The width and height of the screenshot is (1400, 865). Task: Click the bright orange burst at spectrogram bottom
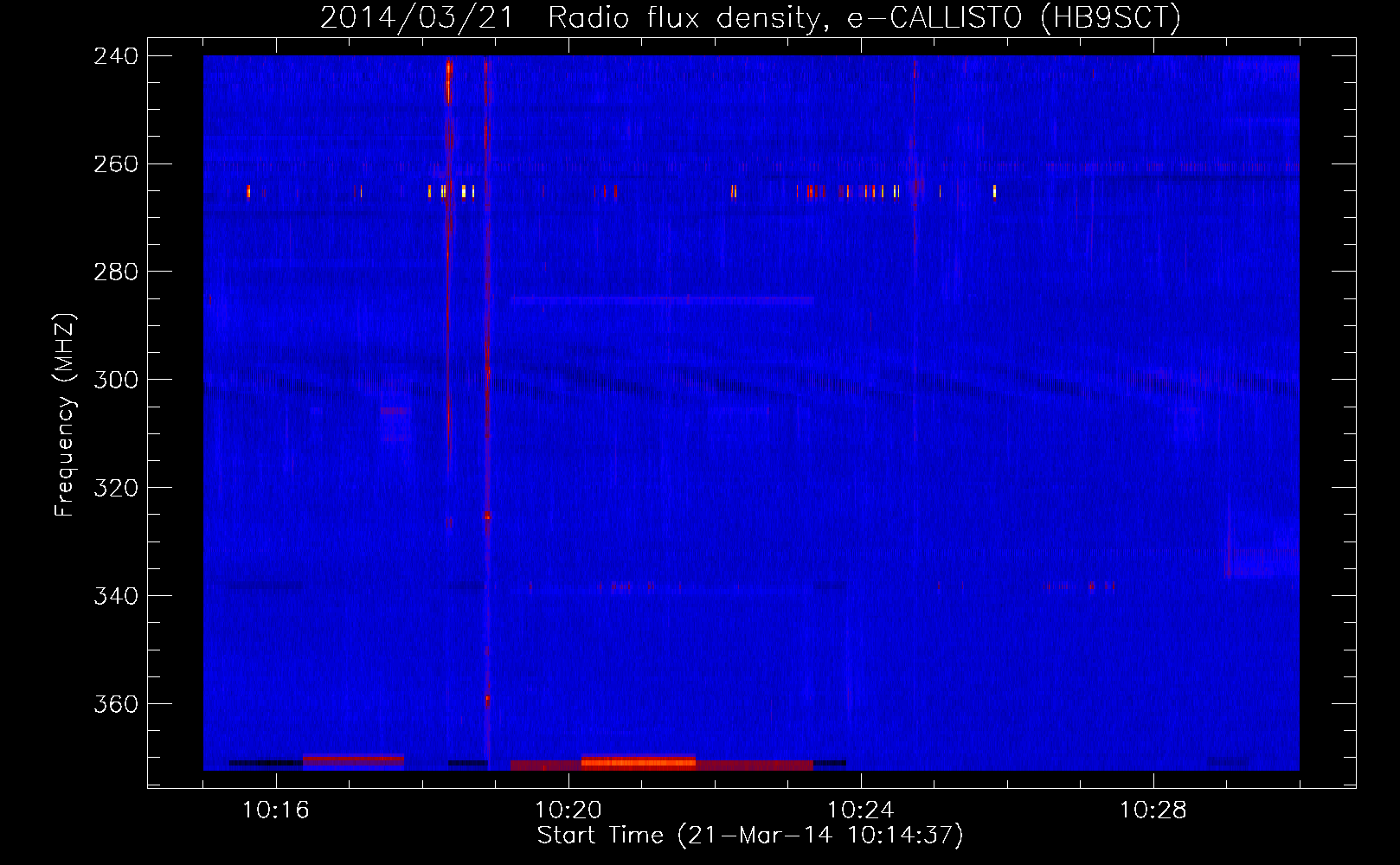(638, 762)
